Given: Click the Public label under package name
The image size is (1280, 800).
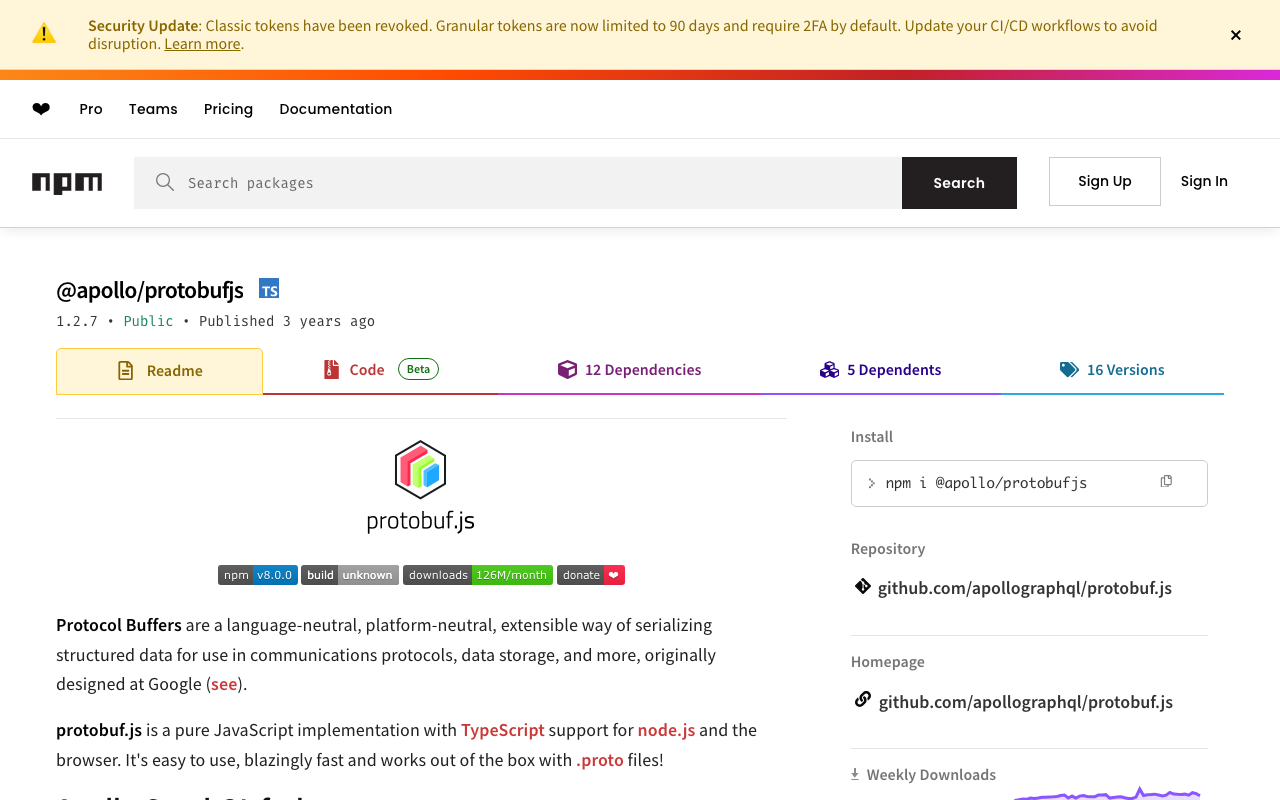Looking at the screenshot, I should [148, 321].
